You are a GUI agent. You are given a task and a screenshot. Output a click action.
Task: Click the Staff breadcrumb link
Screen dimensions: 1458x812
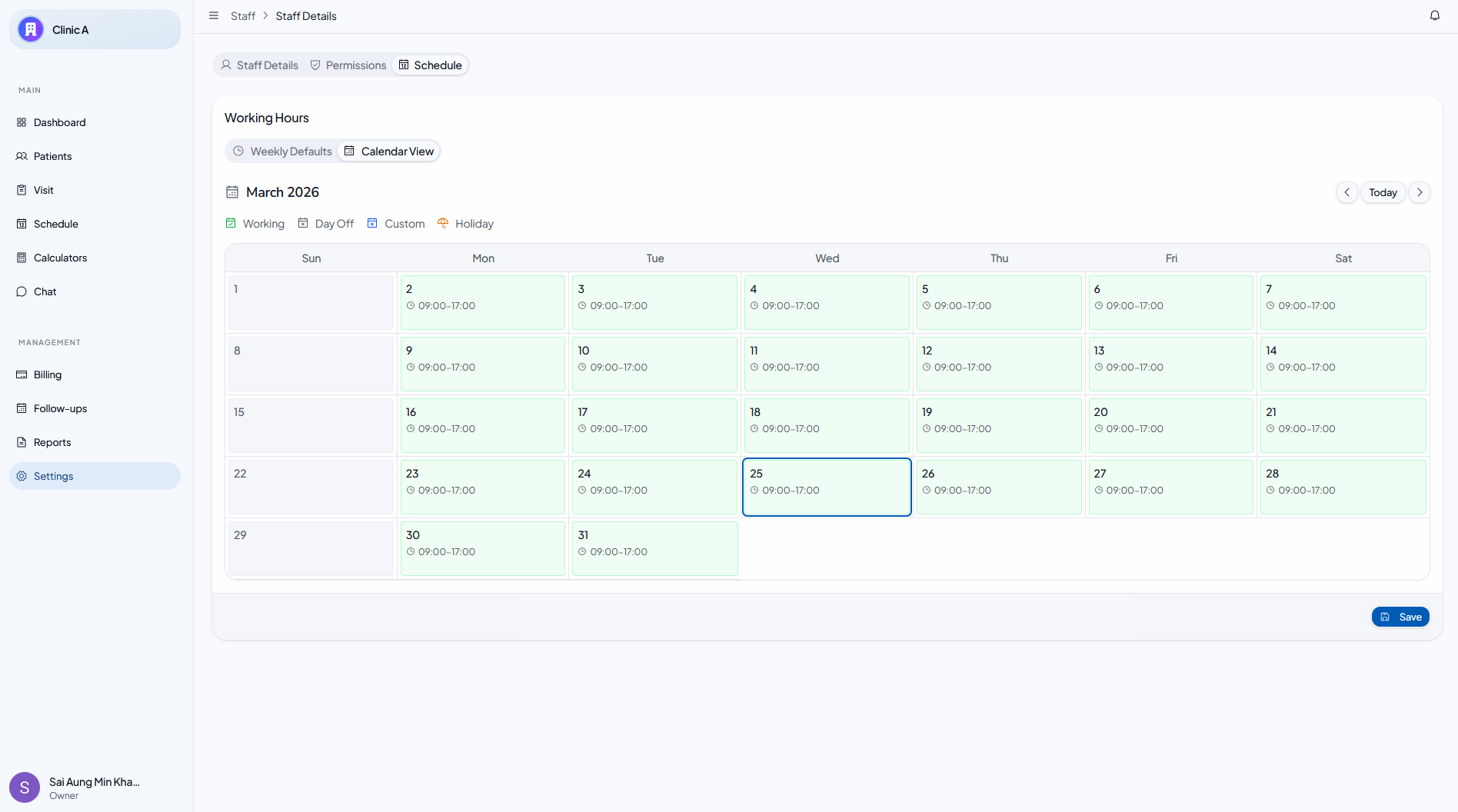click(243, 16)
